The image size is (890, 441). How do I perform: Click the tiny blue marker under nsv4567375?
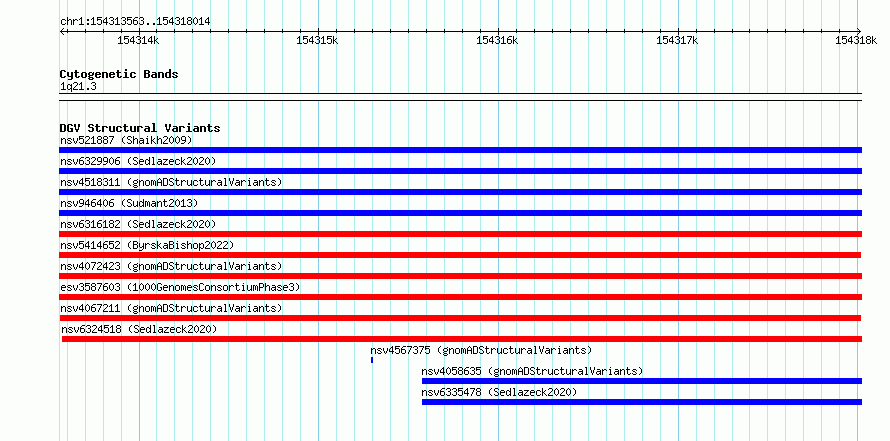372,360
